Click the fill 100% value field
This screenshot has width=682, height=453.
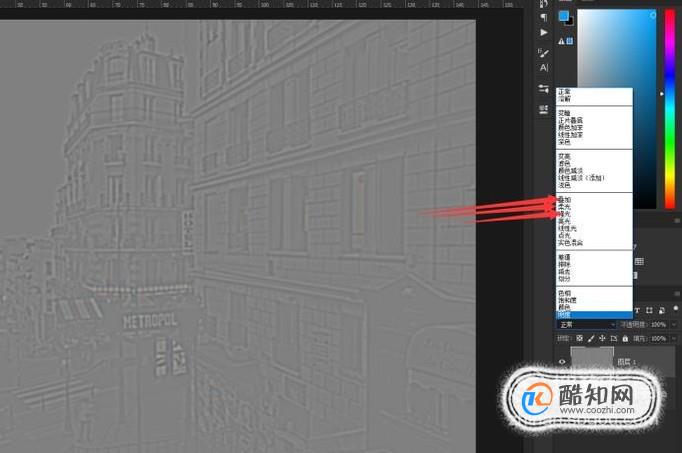click(659, 338)
